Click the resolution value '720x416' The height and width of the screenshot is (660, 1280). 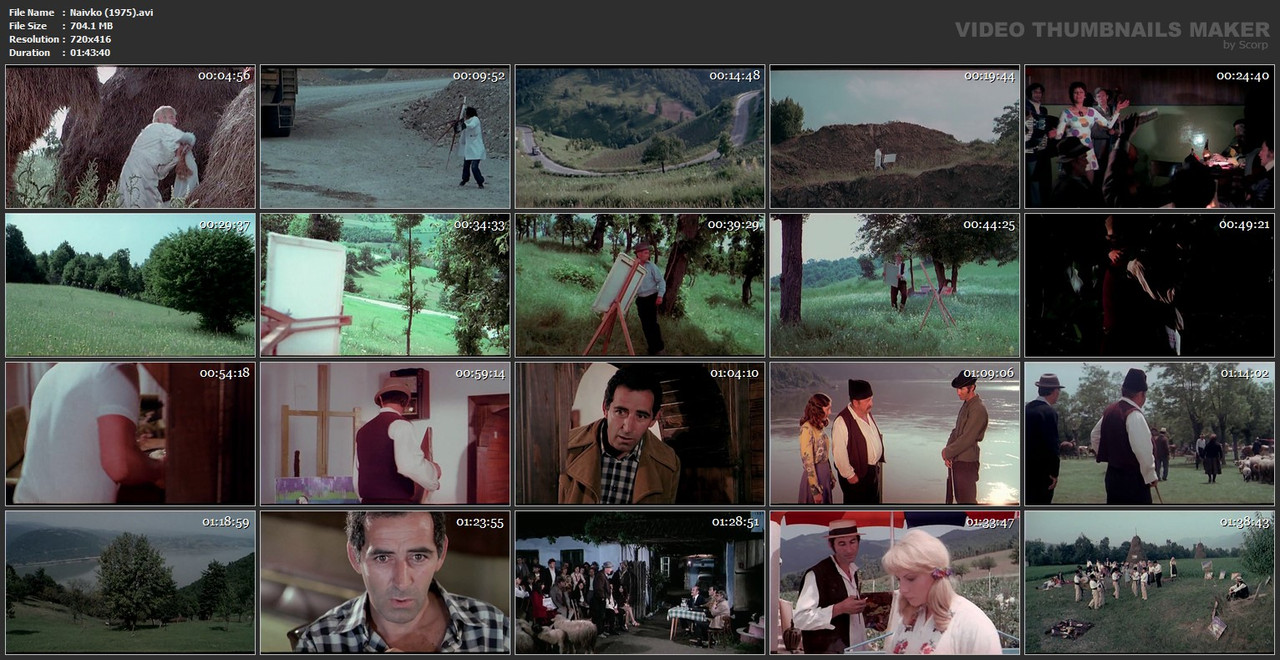[92, 39]
